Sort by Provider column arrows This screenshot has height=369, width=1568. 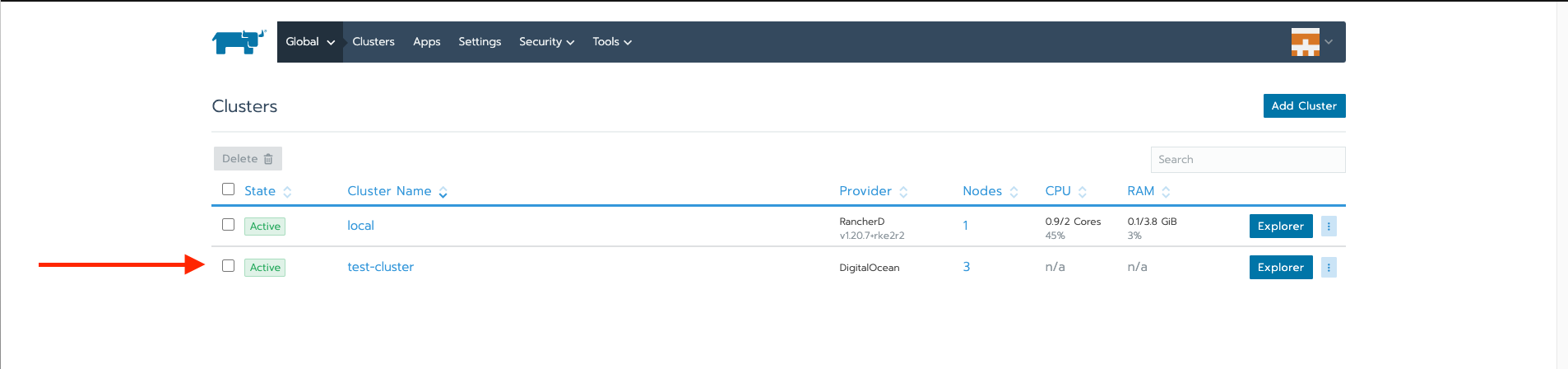pos(903,192)
